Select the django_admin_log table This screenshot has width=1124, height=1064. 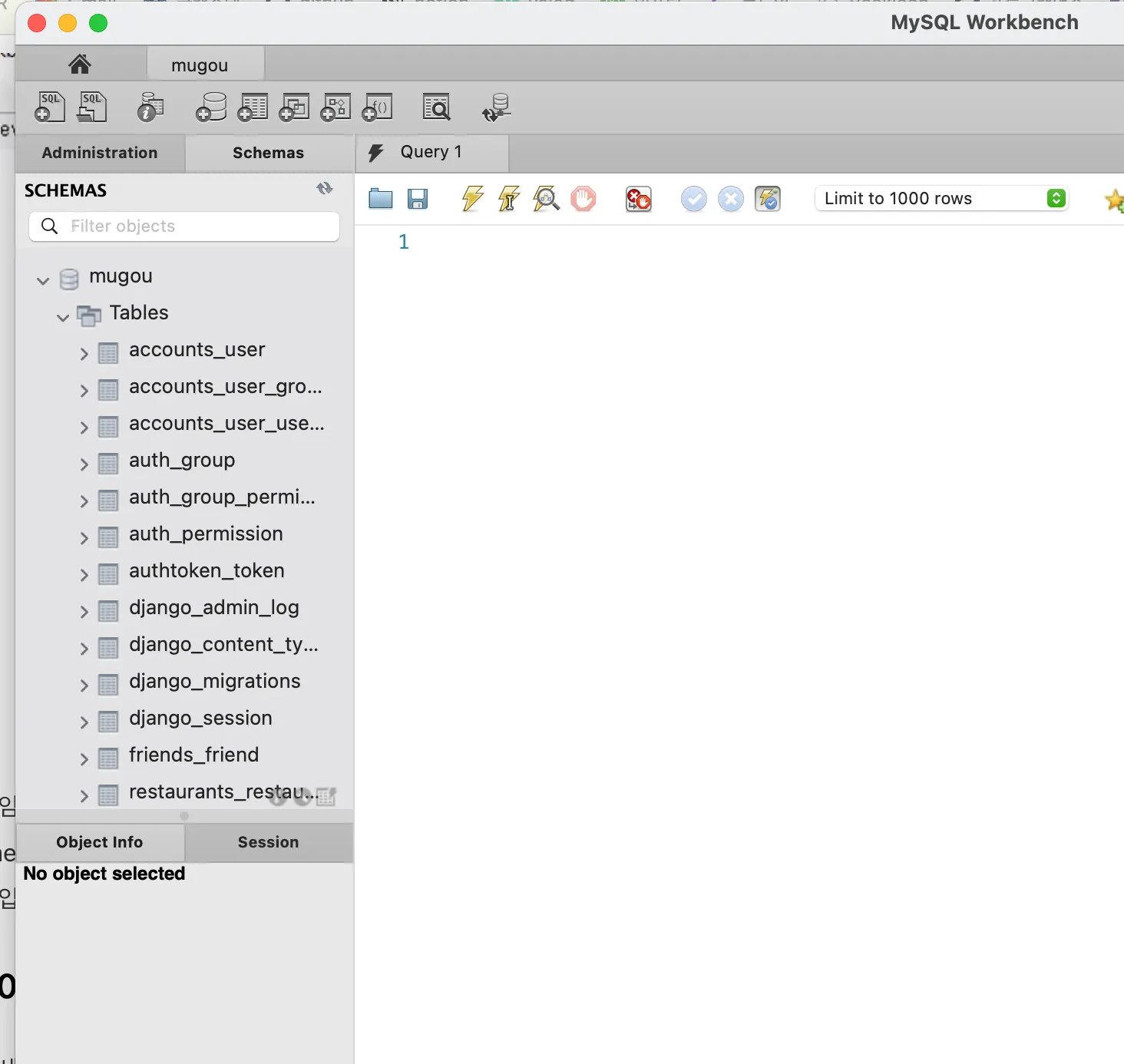tap(214, 607)
